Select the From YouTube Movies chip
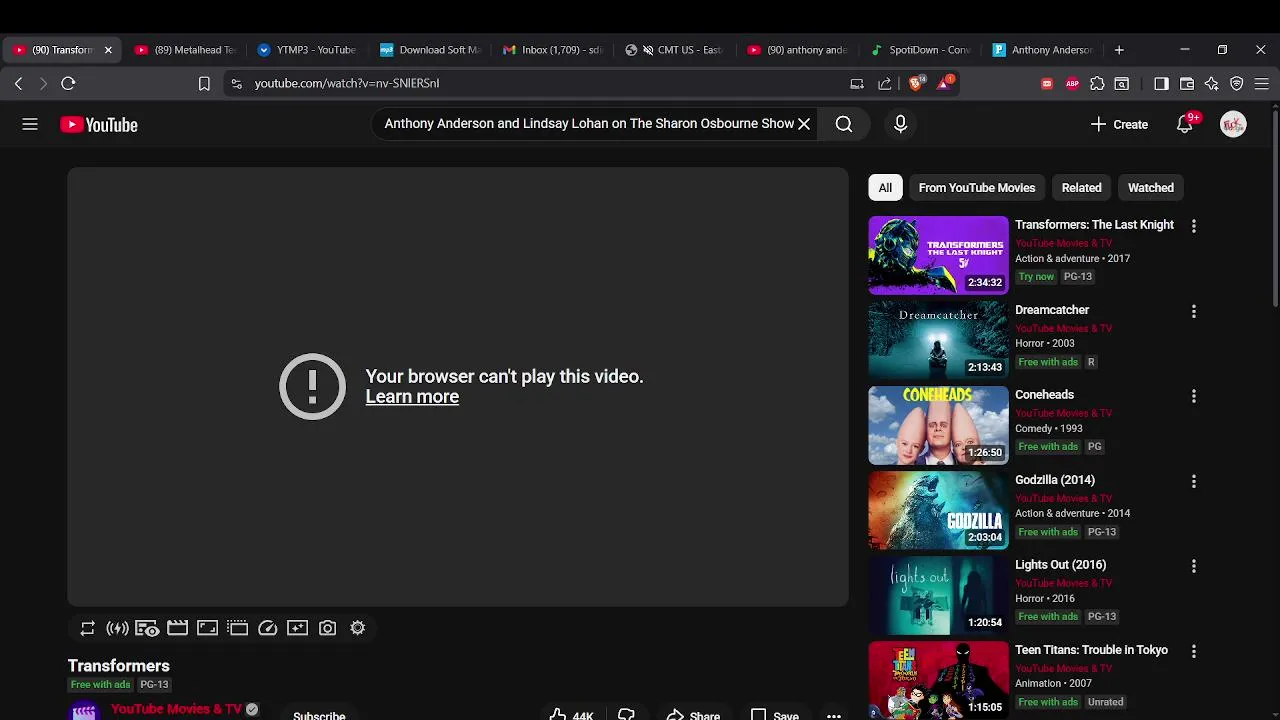The height and width of the screenshot is (720, 1280). click(x=977, y=188)
